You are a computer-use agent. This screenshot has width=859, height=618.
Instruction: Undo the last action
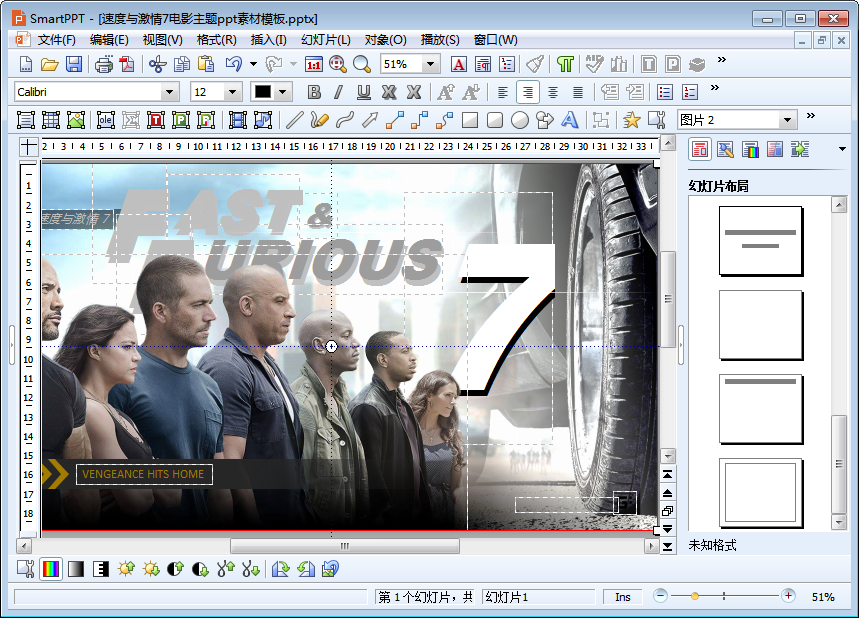tap(234, 64)
